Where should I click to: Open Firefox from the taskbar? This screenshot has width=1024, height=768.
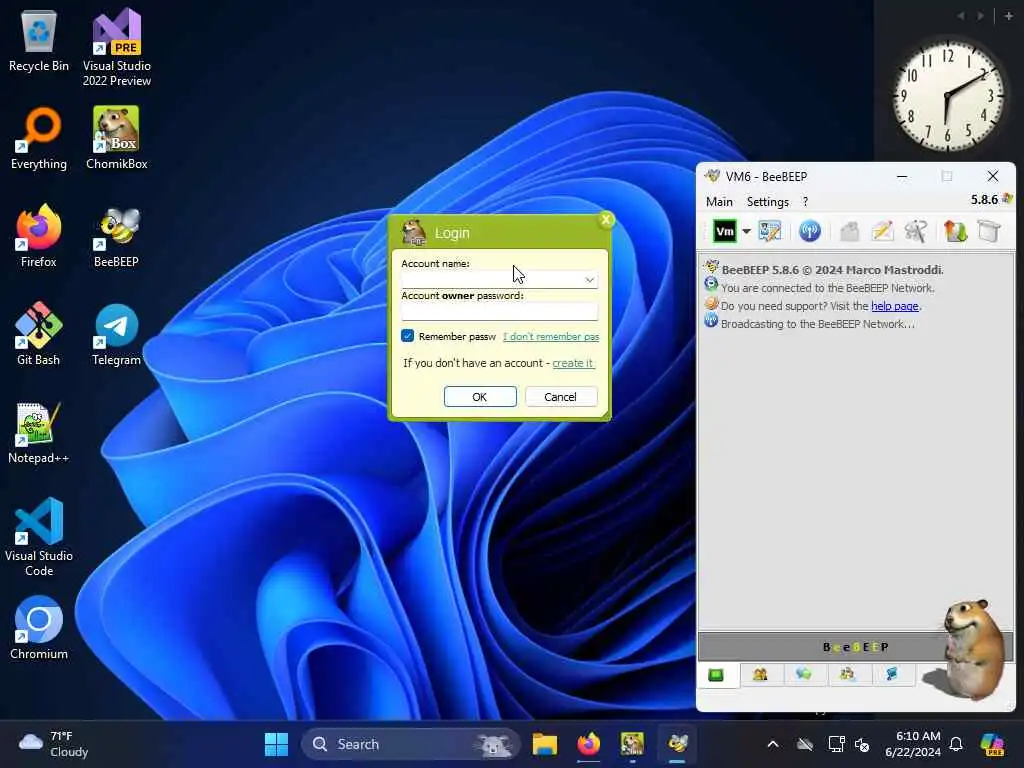point(588,744)
